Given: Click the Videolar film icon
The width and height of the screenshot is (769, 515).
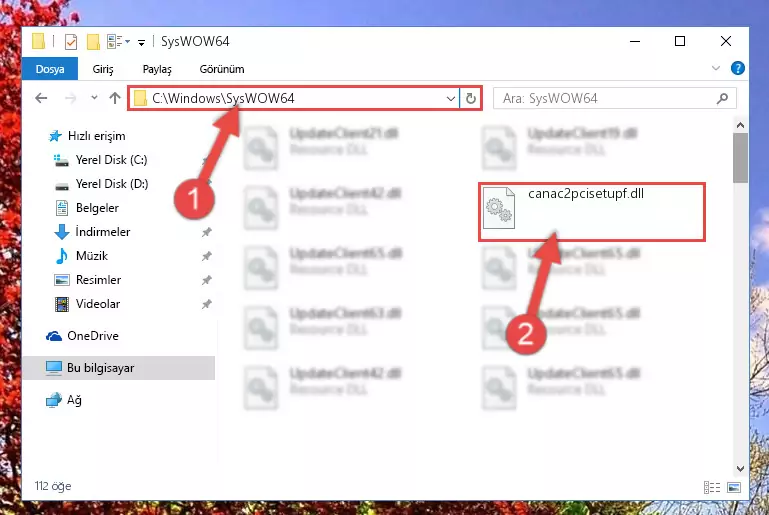Looking at the screenshot, I should (62, 304).
